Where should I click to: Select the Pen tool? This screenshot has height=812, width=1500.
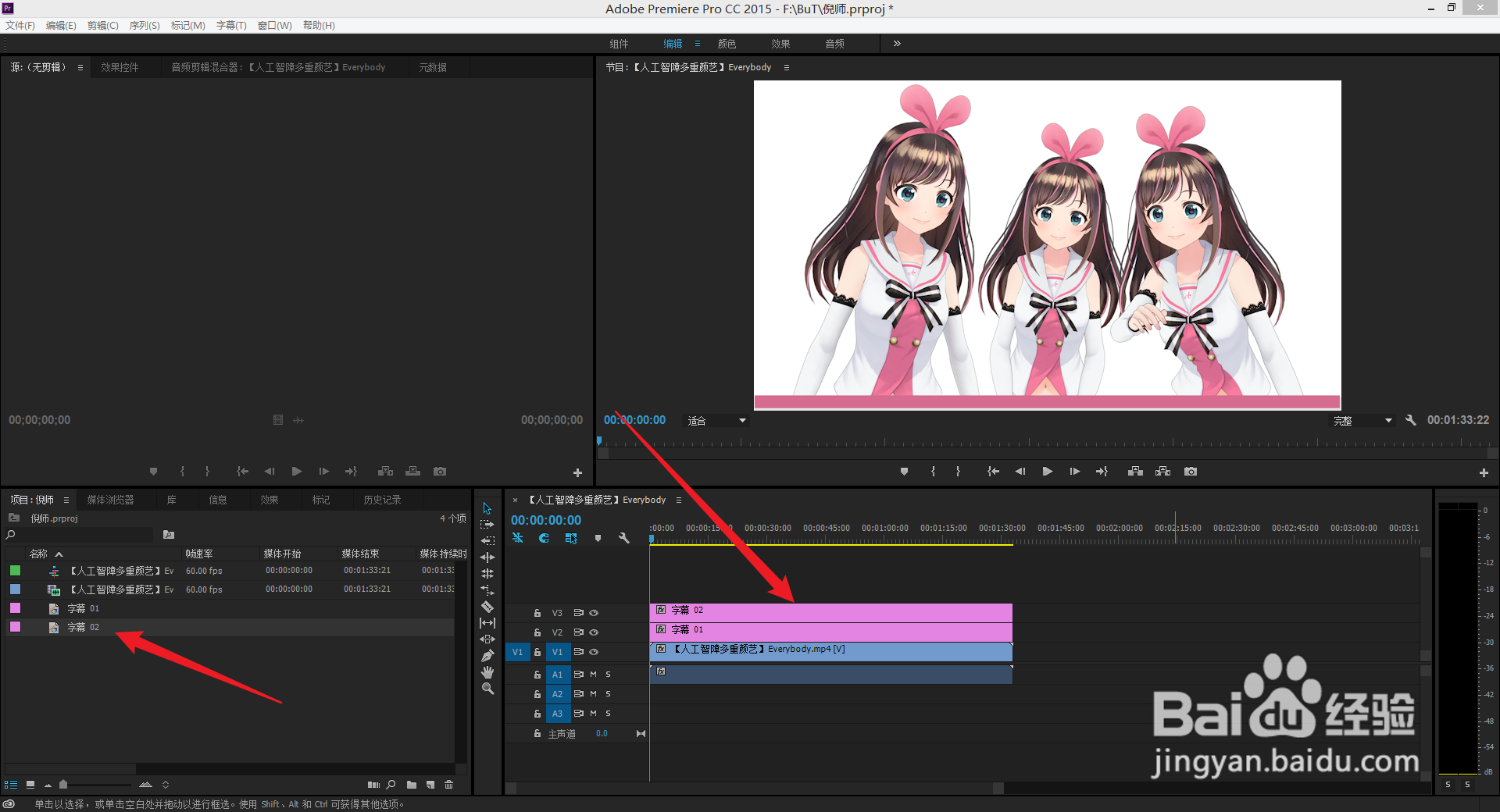coord(487,656)
